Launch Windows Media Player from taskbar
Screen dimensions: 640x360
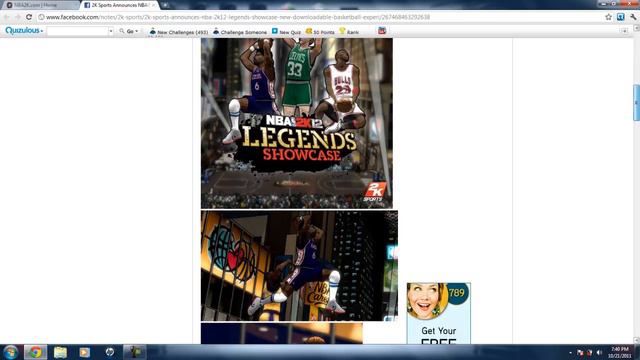tap(85, 352)
